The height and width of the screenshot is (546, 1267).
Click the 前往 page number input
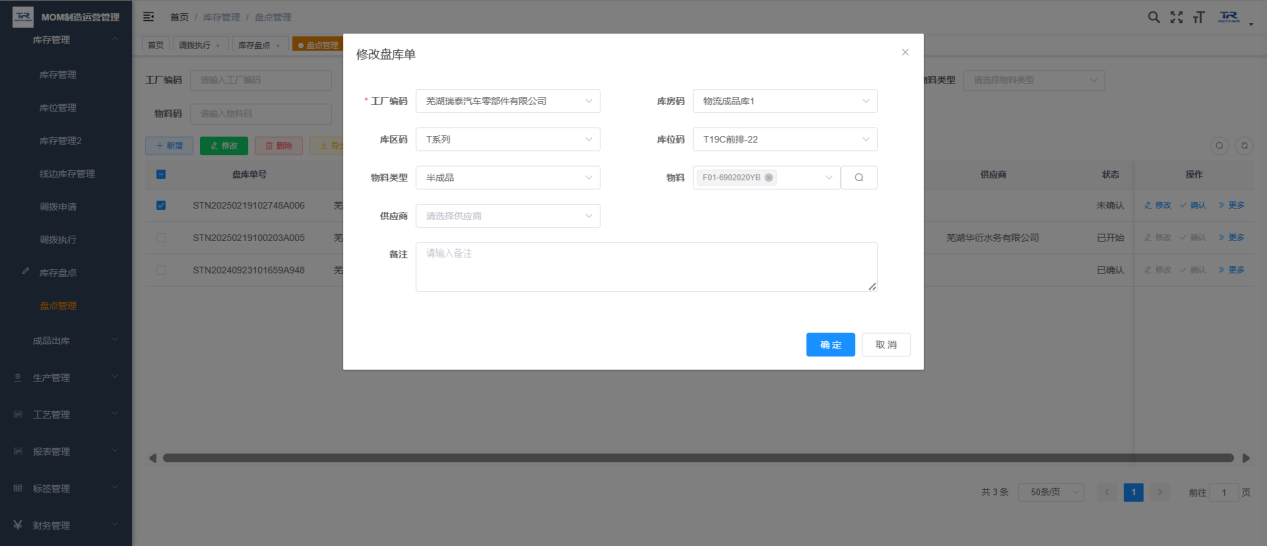[x=1224, y=492]
